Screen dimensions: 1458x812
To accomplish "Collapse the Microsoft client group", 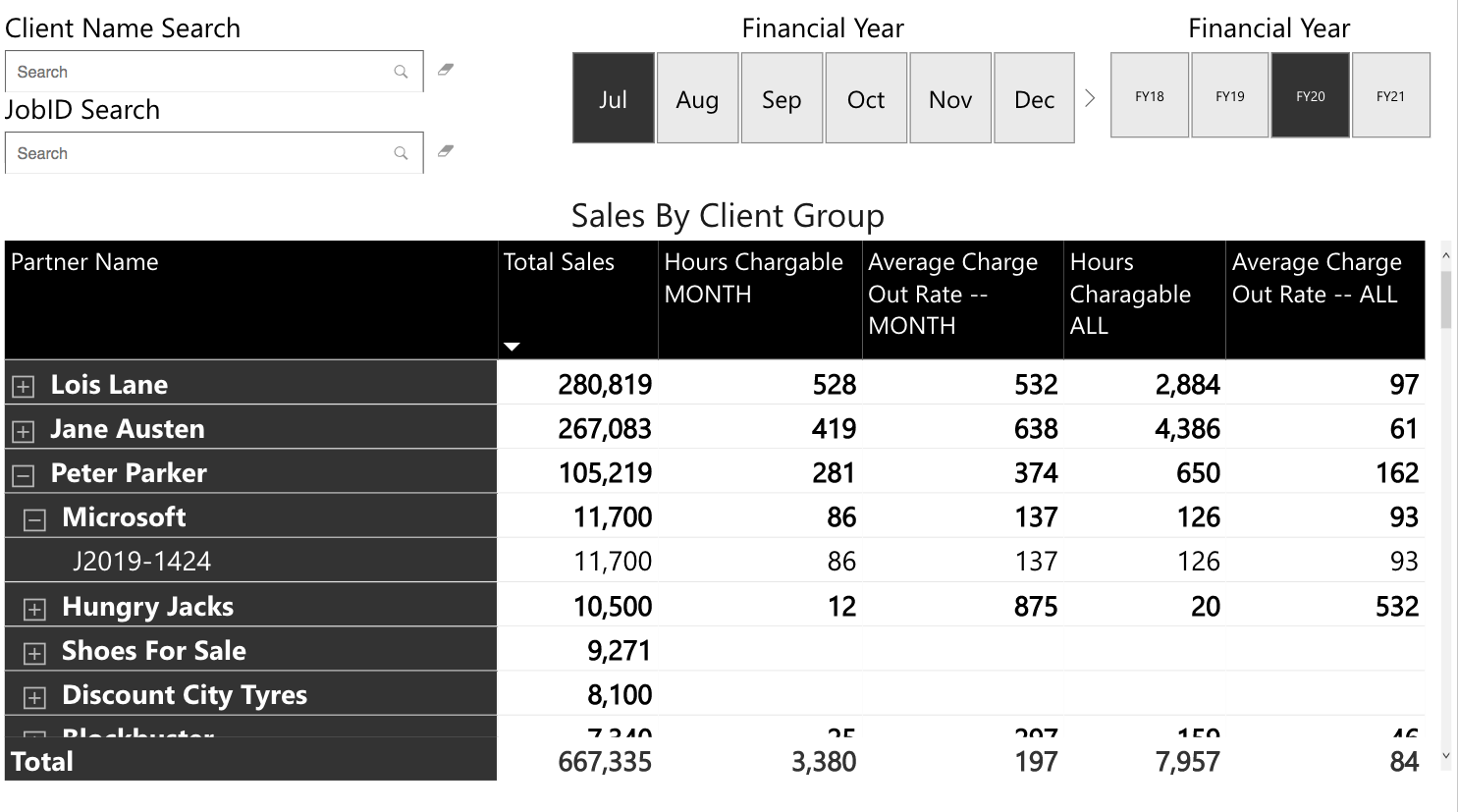I will 34,519.
